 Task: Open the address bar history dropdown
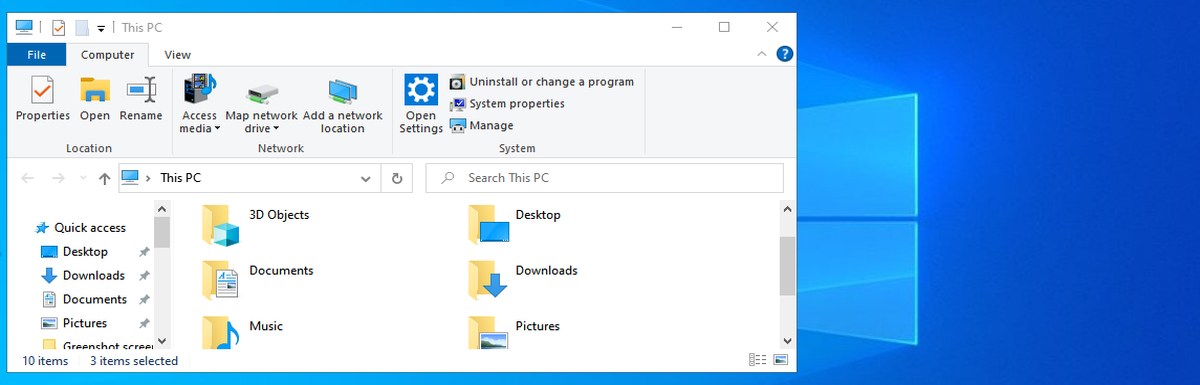click(366, 178)
